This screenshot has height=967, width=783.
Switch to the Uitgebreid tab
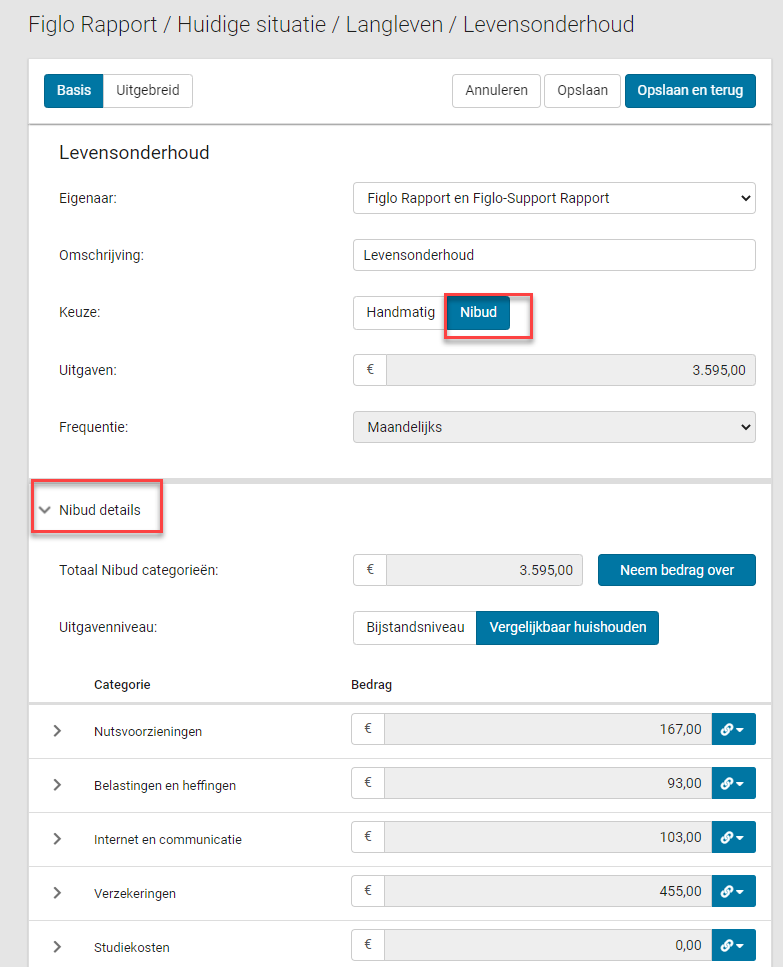(147, 90)
